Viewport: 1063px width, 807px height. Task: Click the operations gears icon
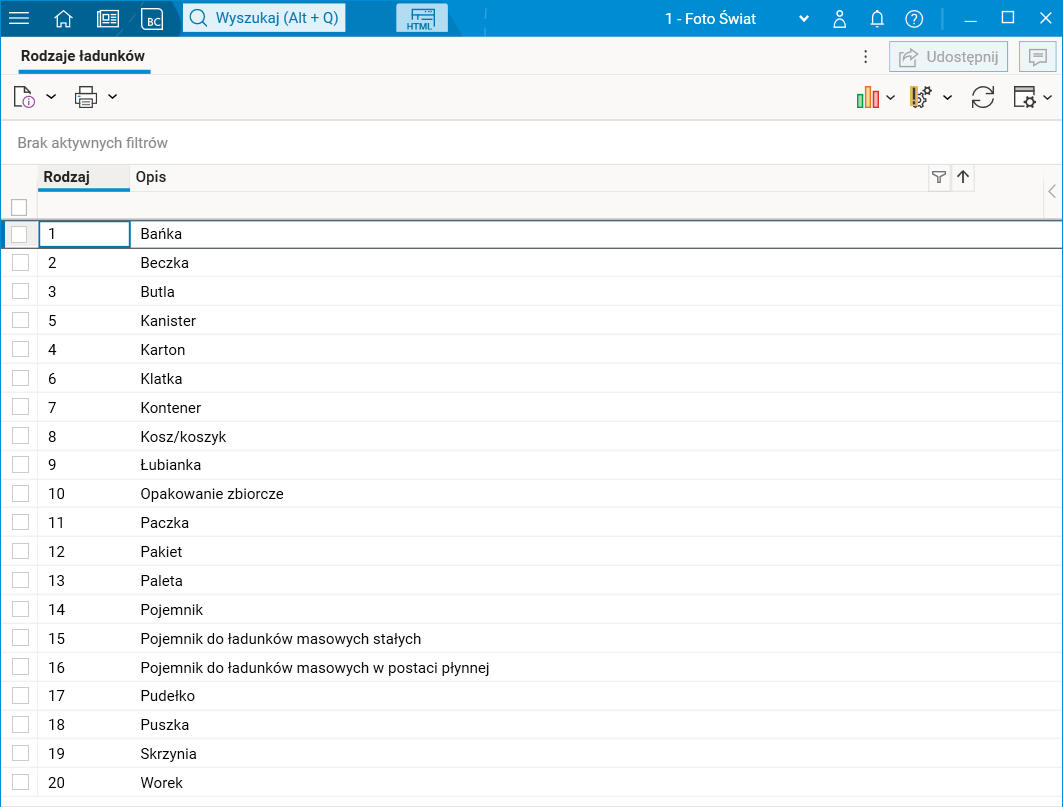(921, 97)
